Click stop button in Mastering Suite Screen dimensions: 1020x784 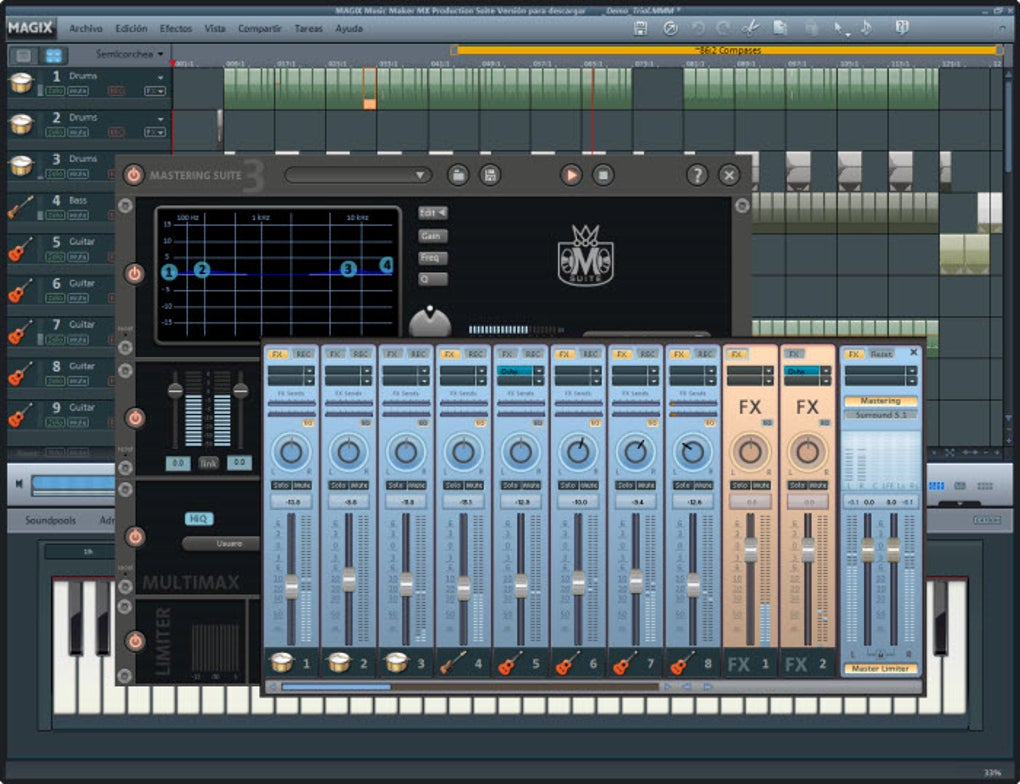603,175
